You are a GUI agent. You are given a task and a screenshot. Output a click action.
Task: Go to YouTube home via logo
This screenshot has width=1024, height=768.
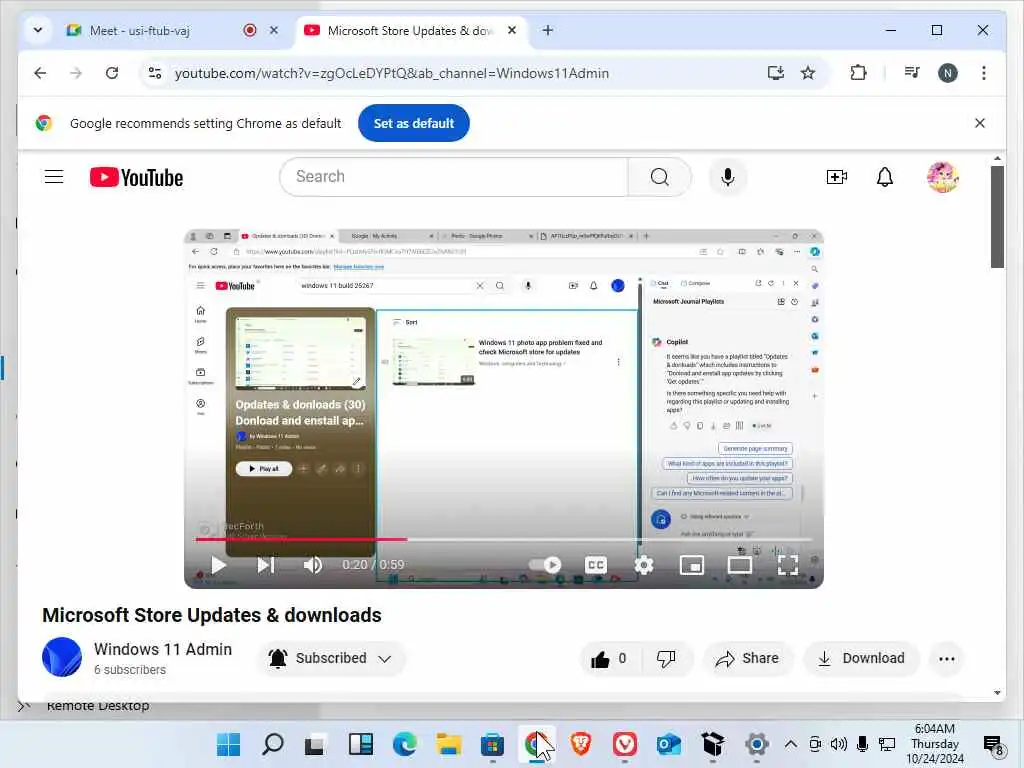click(136, 178)
